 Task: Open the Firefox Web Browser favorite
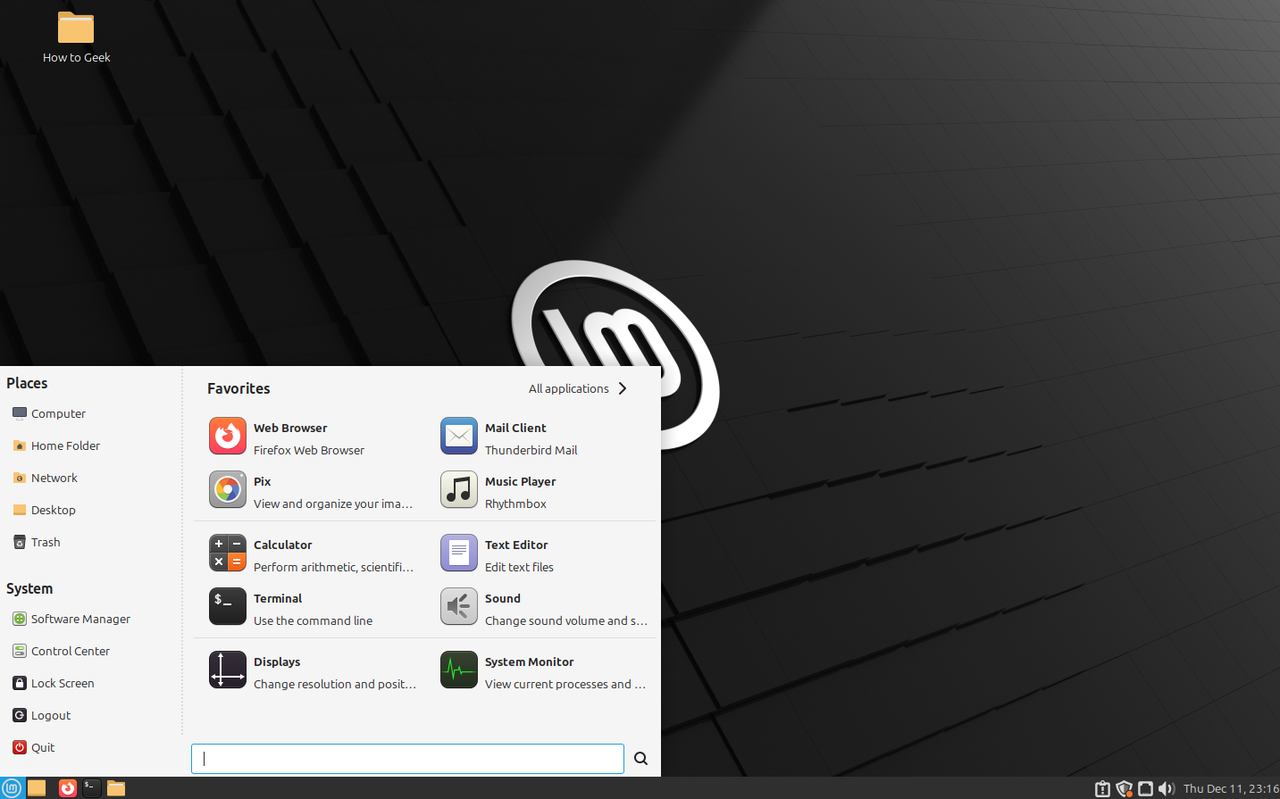coord(290,437)
